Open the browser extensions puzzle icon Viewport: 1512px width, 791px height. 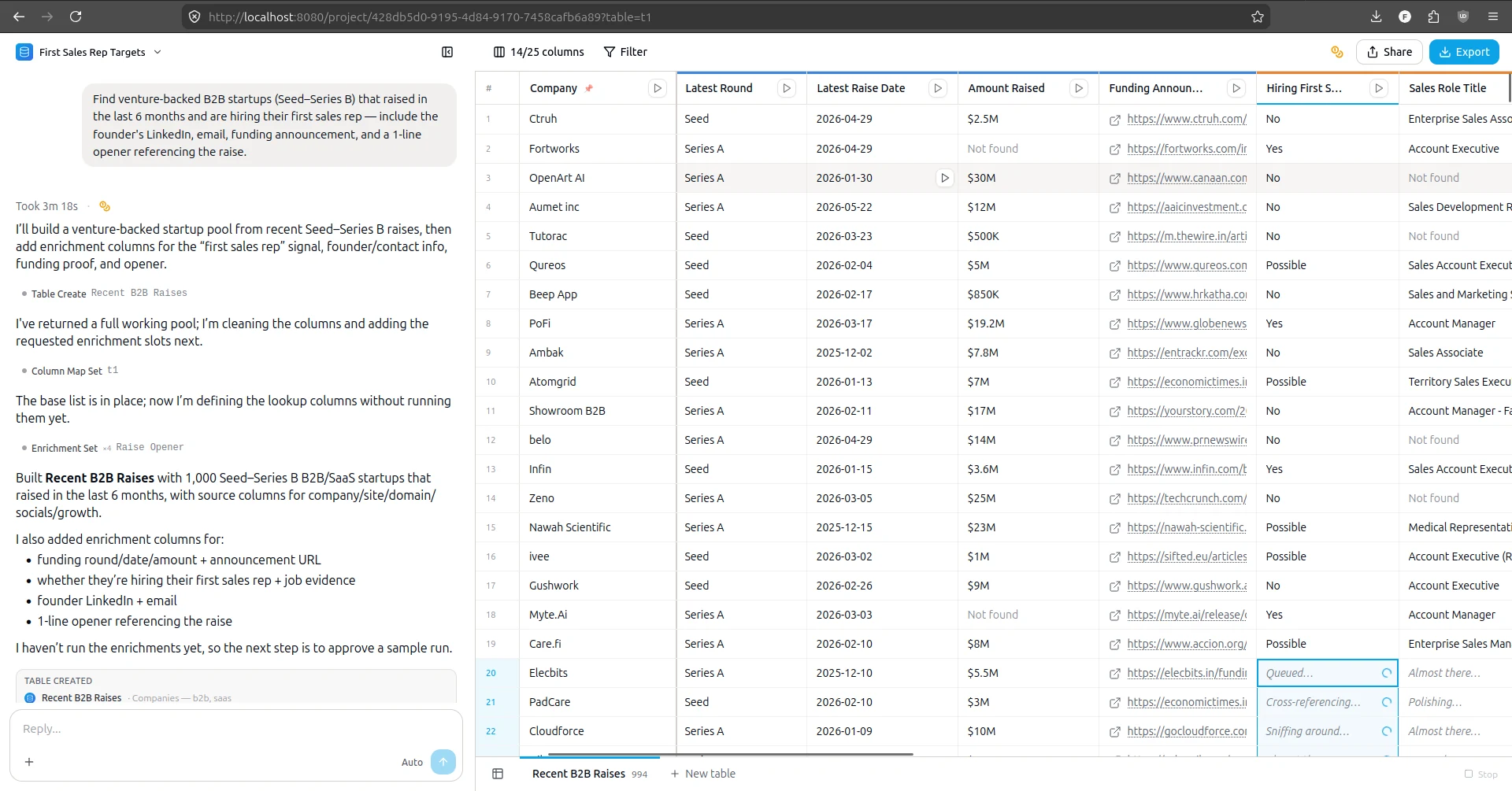[1433, 17]
